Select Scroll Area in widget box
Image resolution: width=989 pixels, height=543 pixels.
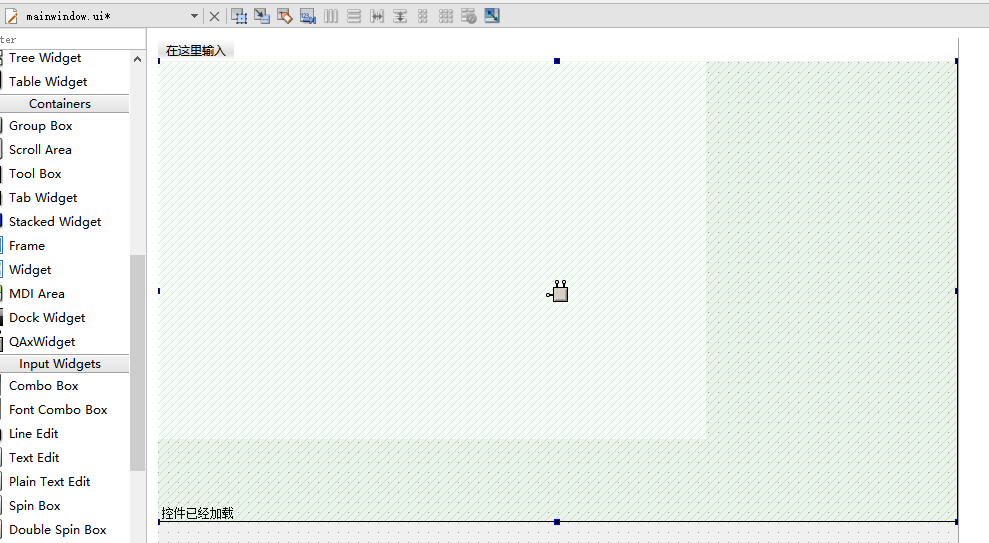[x=40, y=150]
